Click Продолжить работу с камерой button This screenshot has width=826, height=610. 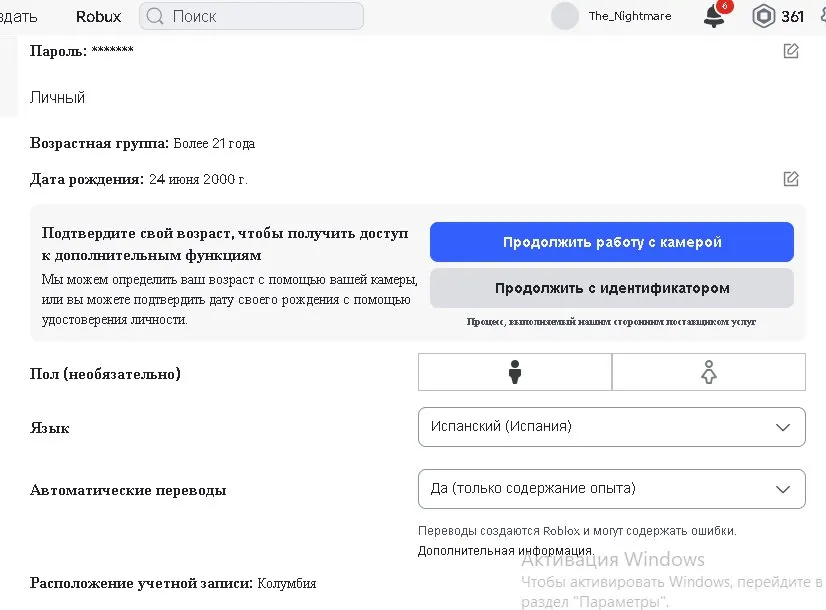(612, 242)
